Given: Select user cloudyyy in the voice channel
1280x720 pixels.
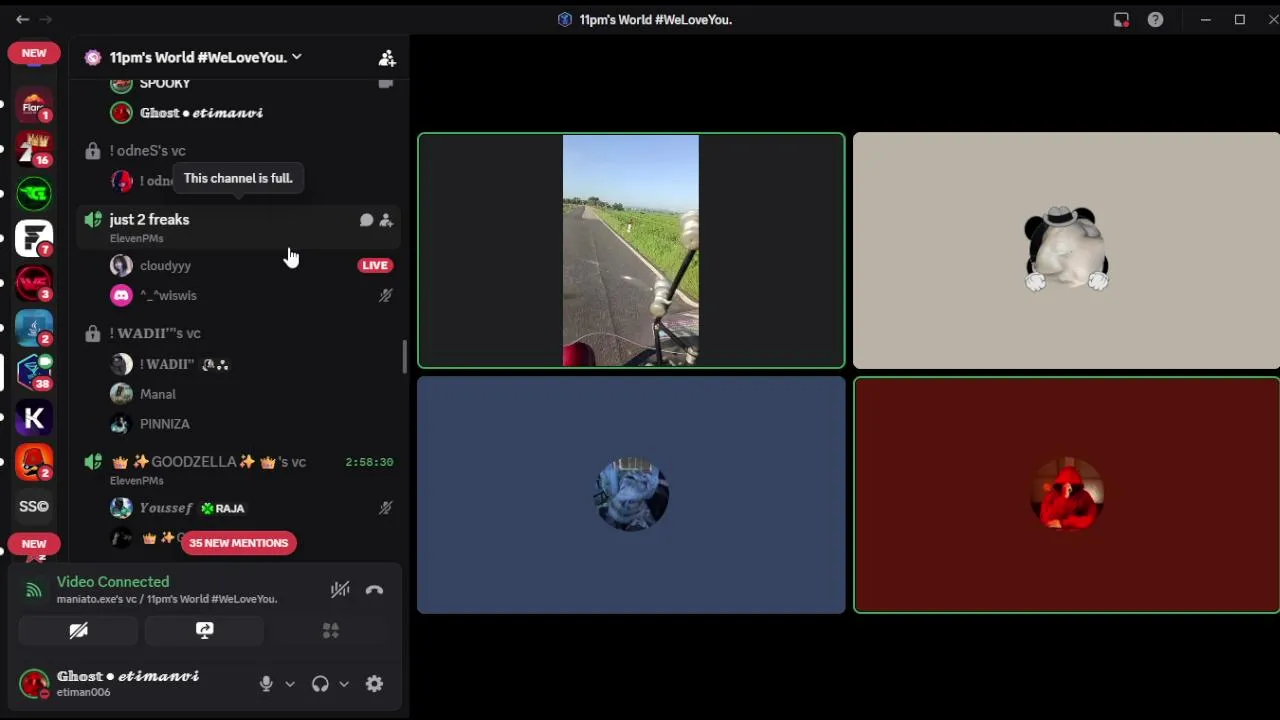Looking at the screenshot, I should pos(165,266).
